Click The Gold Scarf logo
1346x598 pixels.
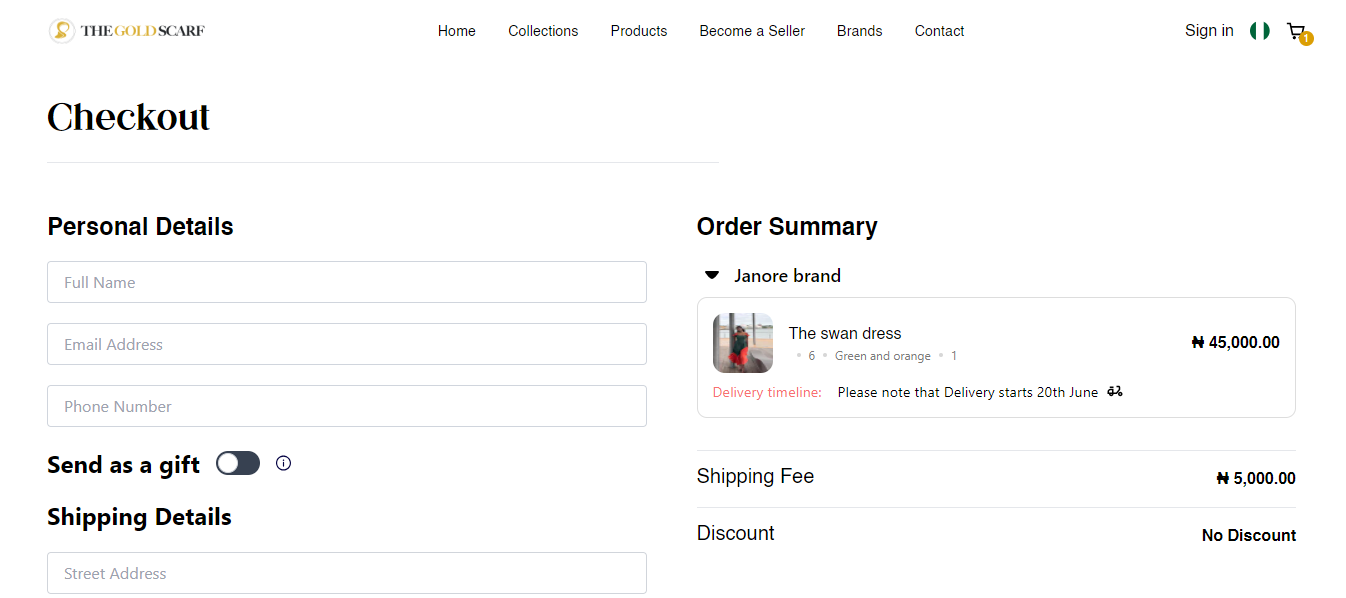coord(127,31)
